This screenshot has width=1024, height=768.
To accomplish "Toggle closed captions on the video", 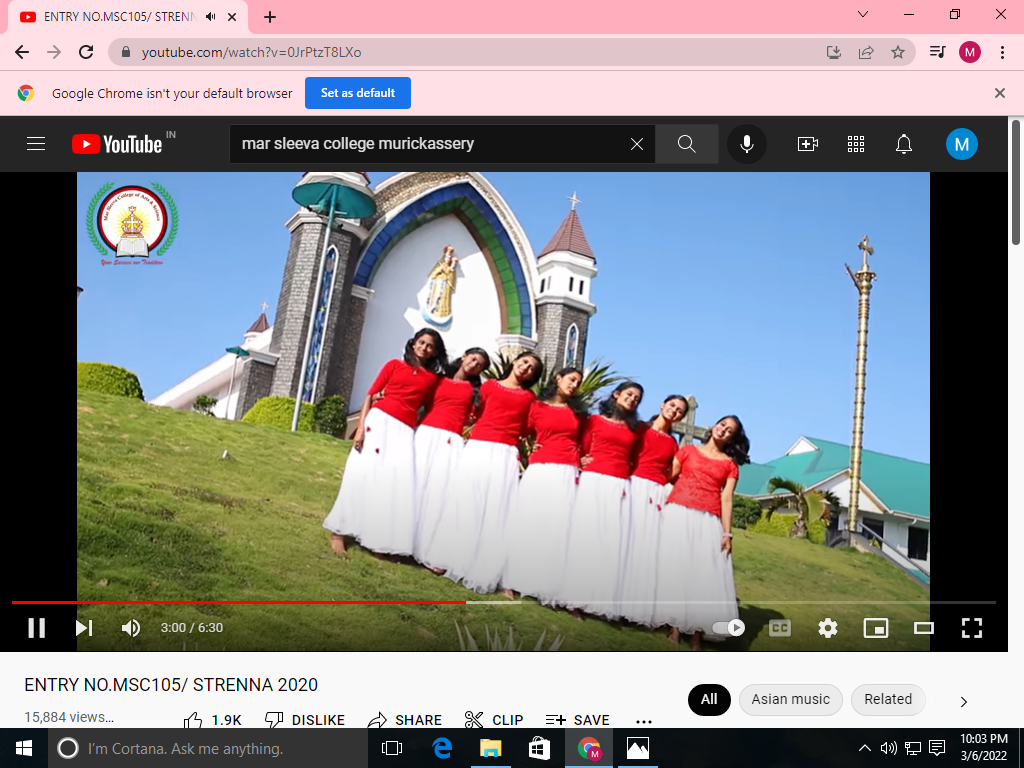I will tap(780, 628).
